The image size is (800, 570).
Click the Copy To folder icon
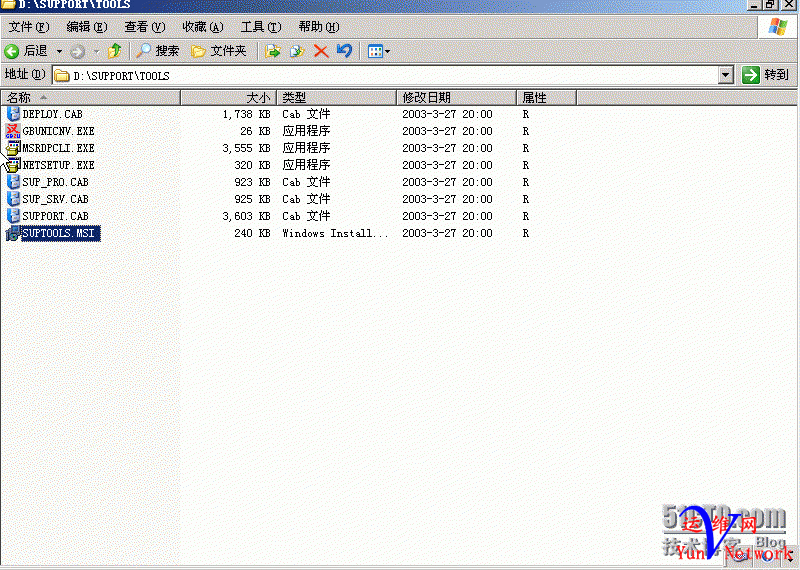tap(297, 51)
